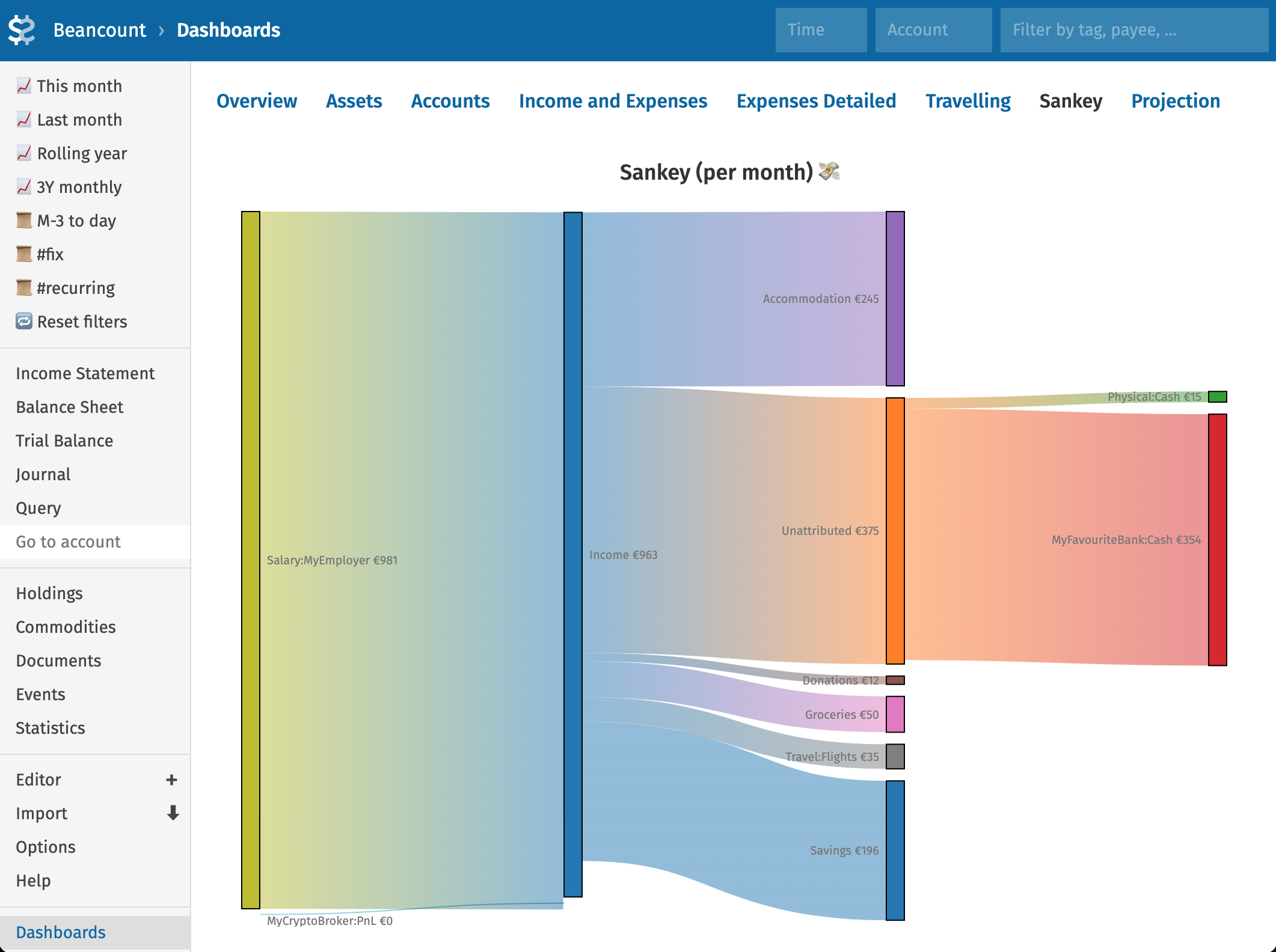Click the scroll icon beside #recurring

coord(23,288)
